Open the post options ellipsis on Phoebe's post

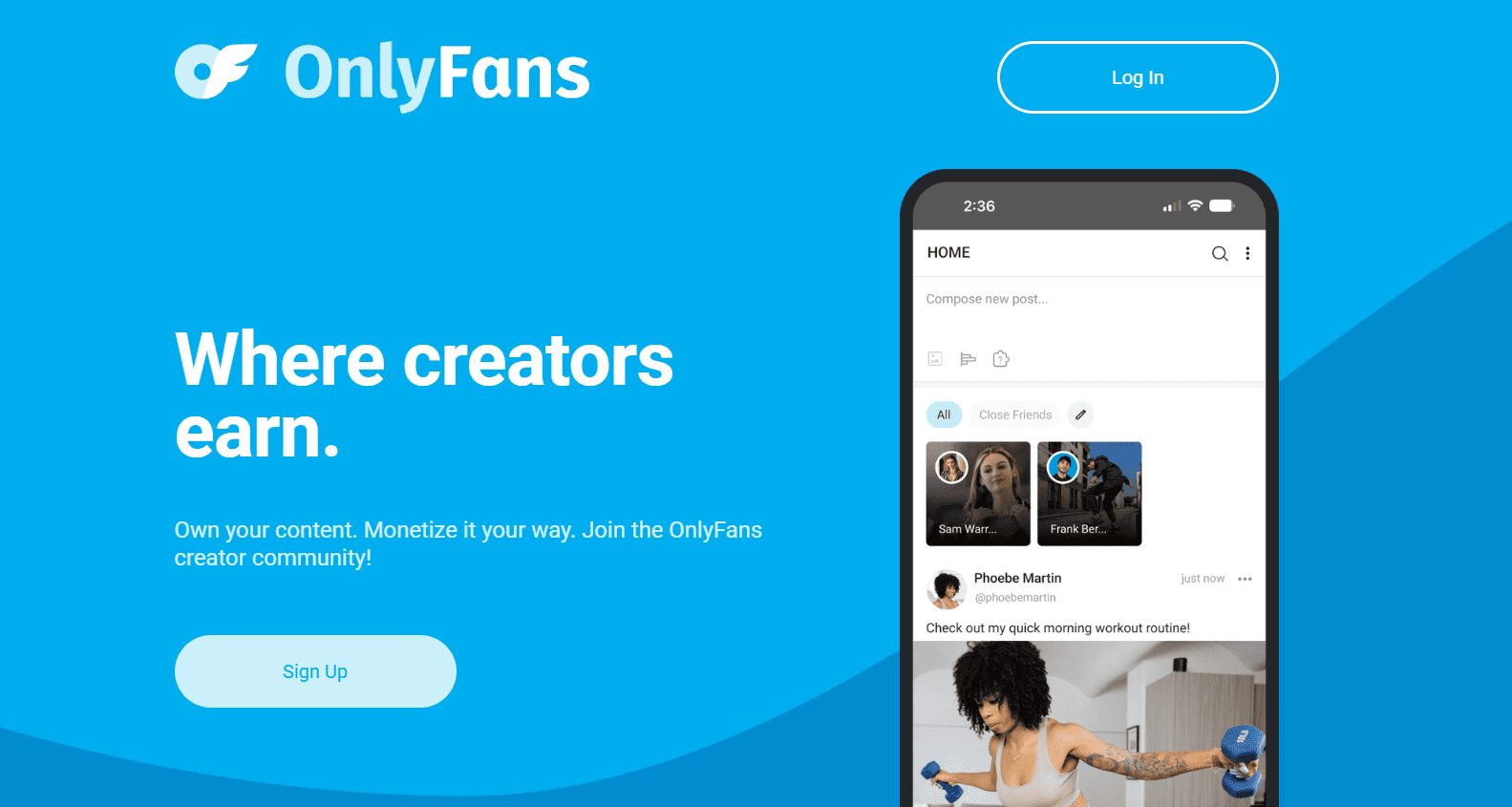coord(1245,579)
